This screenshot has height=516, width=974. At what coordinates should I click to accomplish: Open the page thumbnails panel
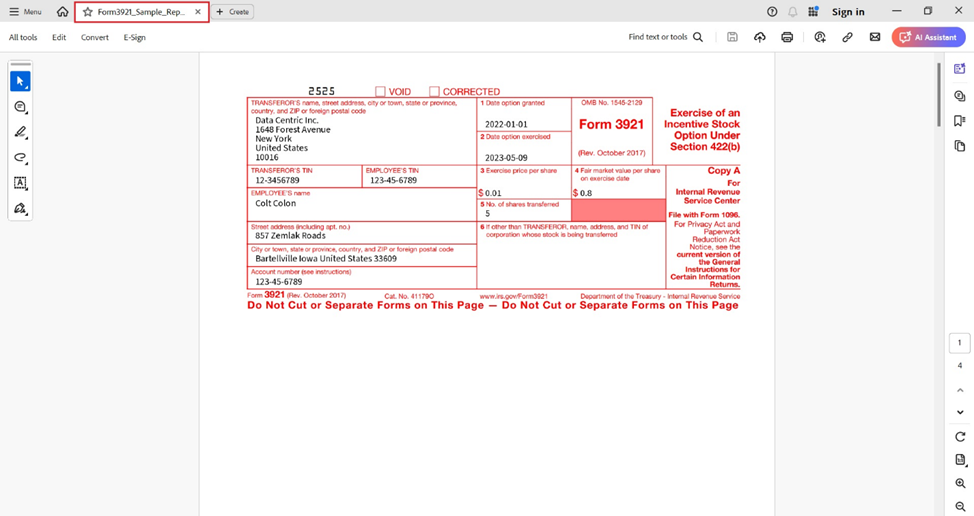point(960,146)
